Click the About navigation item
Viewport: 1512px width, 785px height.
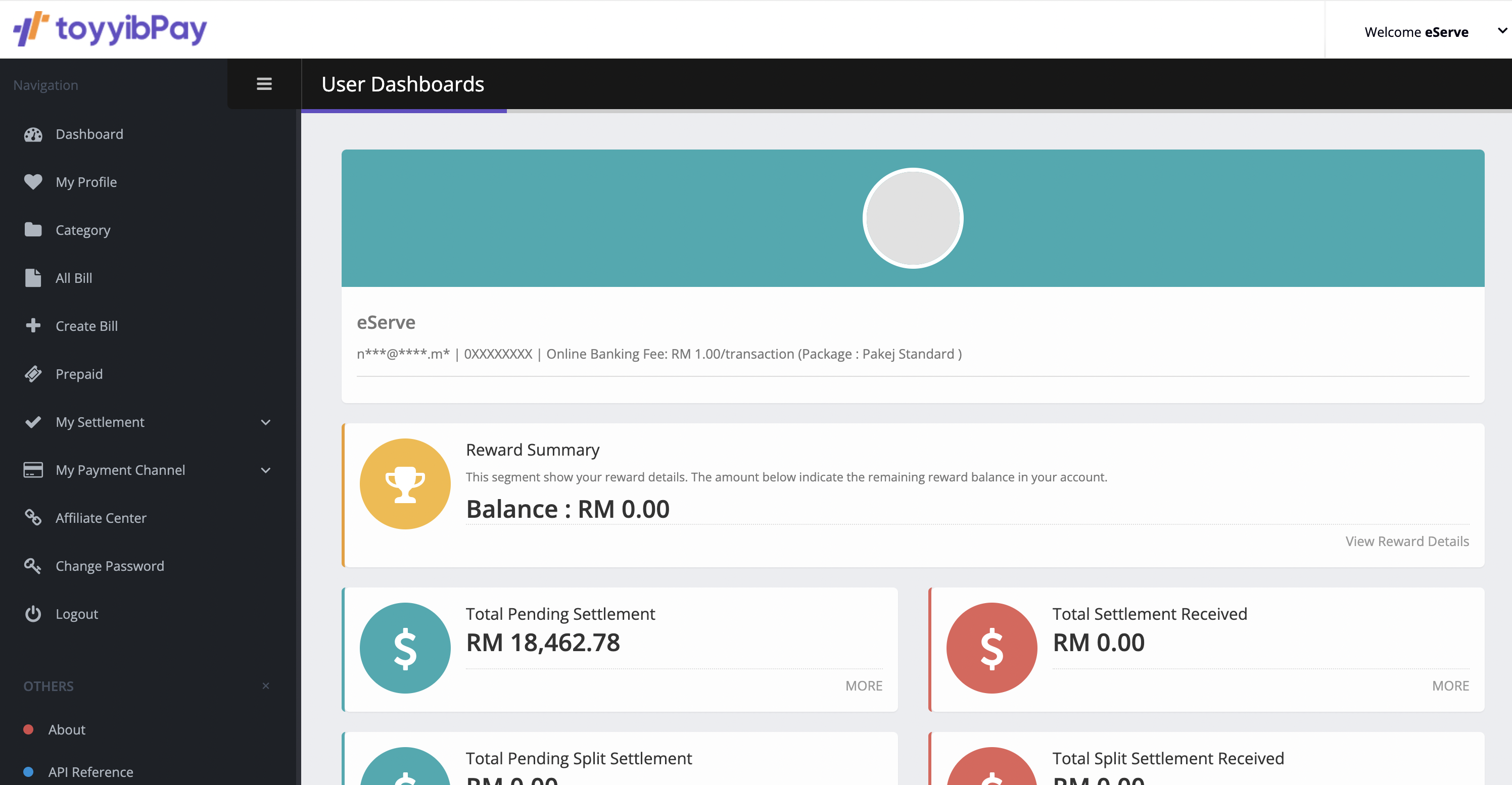tap(66, 729)
